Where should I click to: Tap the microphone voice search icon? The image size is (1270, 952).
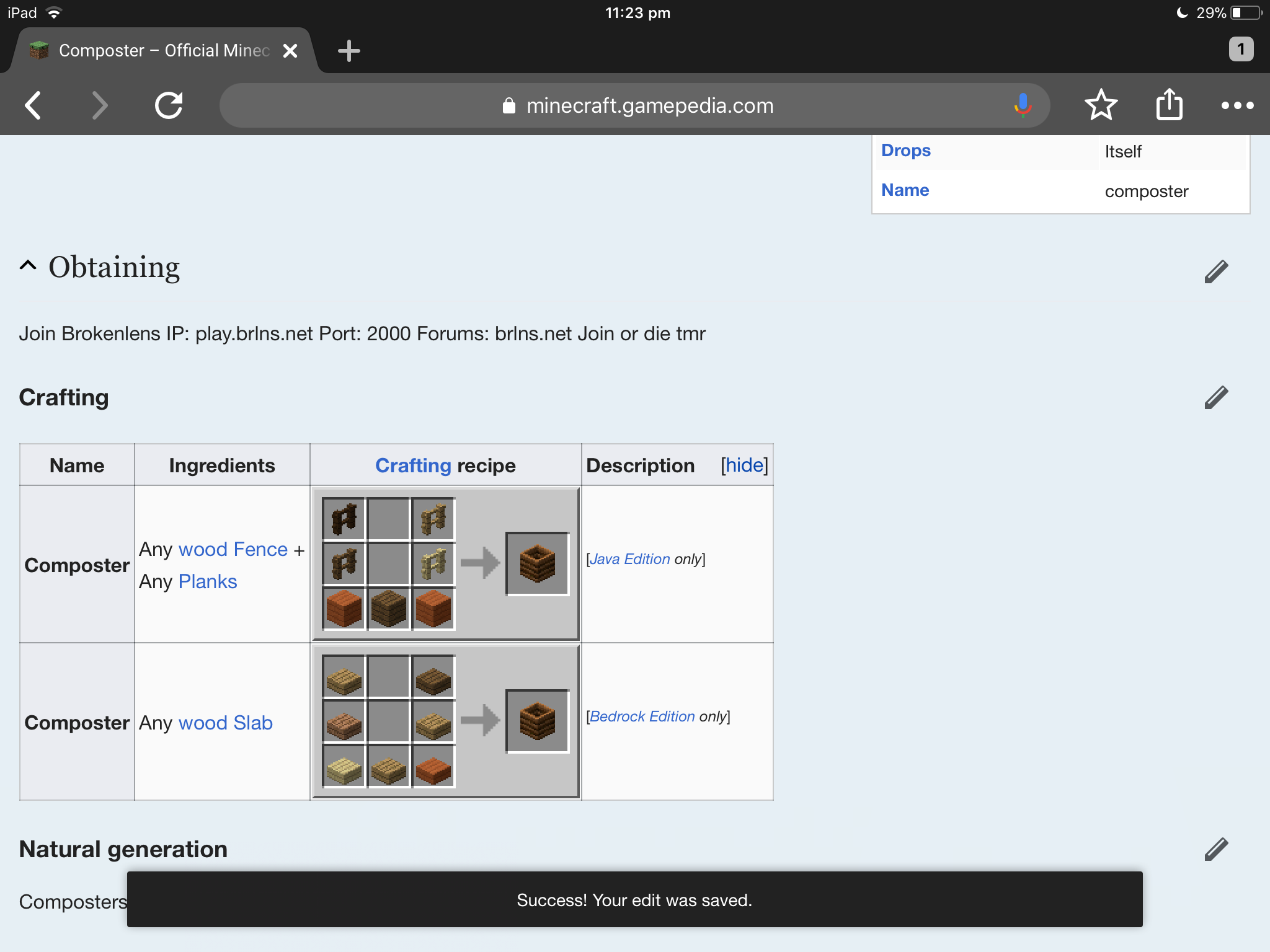pos(1023,105)
